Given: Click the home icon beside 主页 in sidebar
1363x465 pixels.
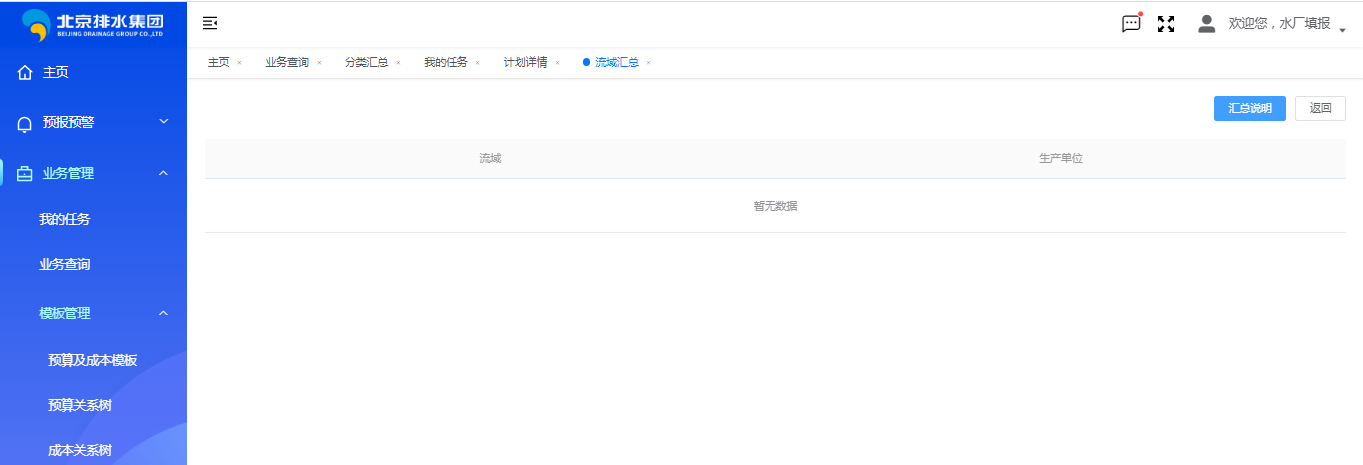Looking at the screenshot, I should point(25,73).
